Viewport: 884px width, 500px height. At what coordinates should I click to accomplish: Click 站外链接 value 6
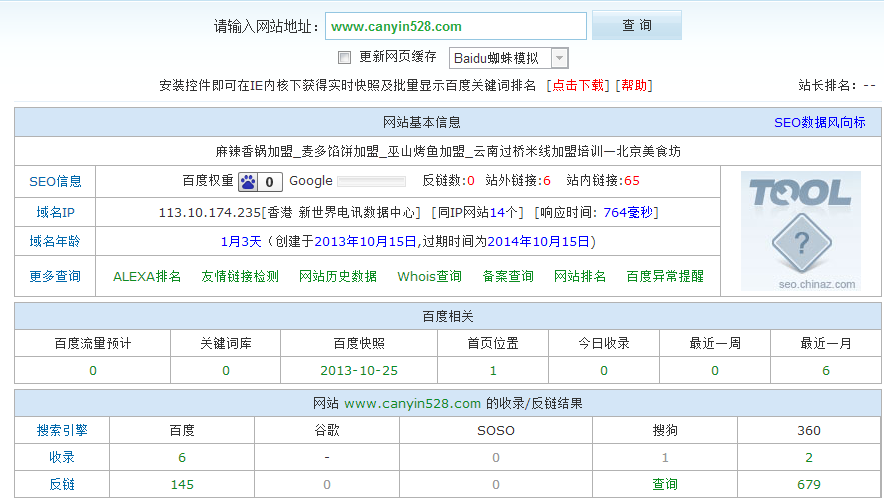pyautogui.click(x=547, y=181)
